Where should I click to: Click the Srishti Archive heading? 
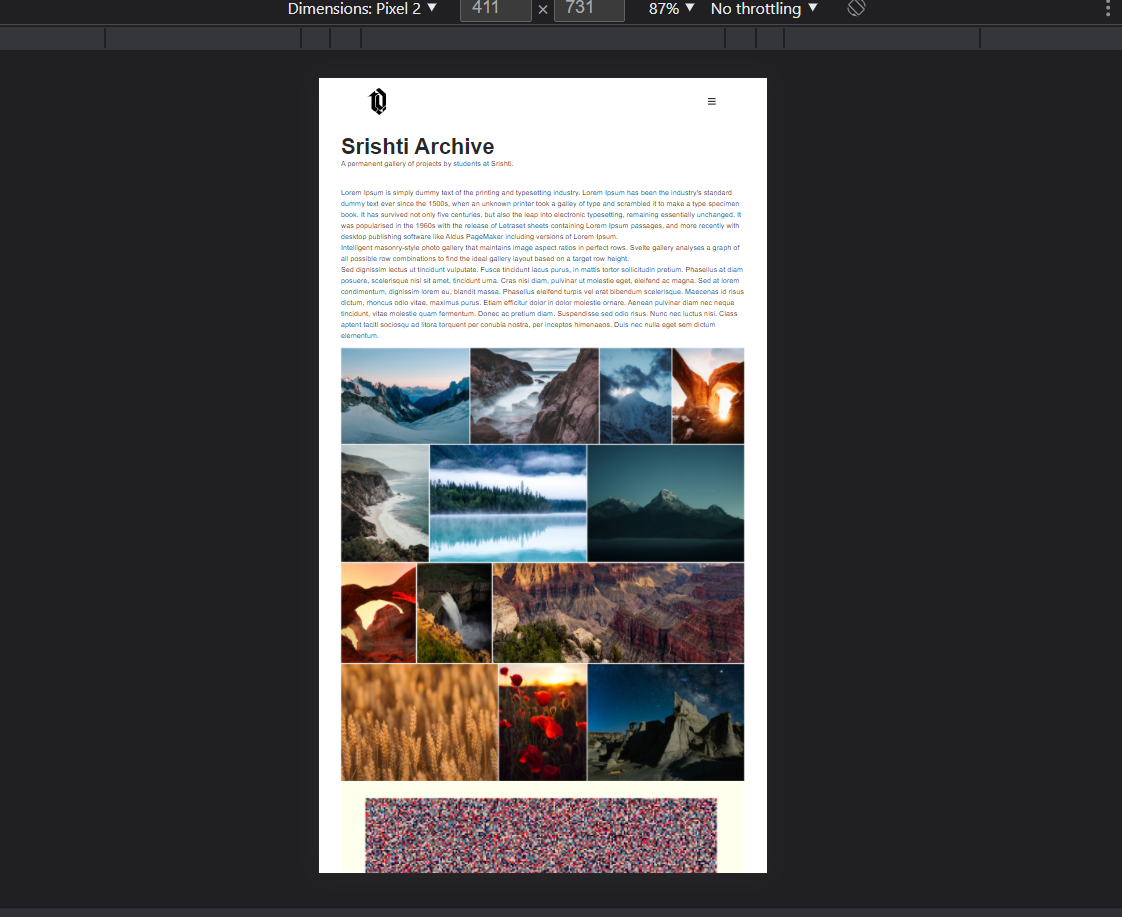417,146
